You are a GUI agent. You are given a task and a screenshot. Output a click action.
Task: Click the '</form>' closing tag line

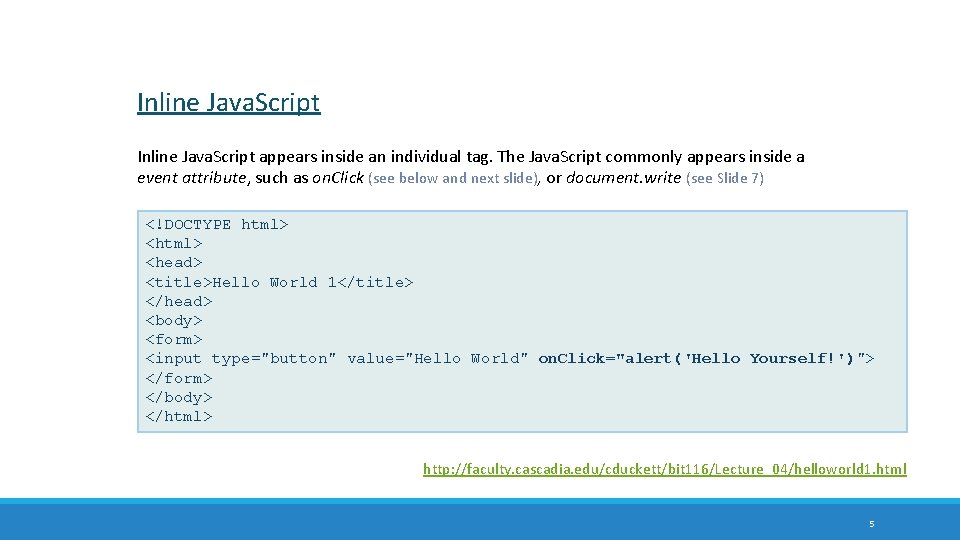tap(179, 378)
